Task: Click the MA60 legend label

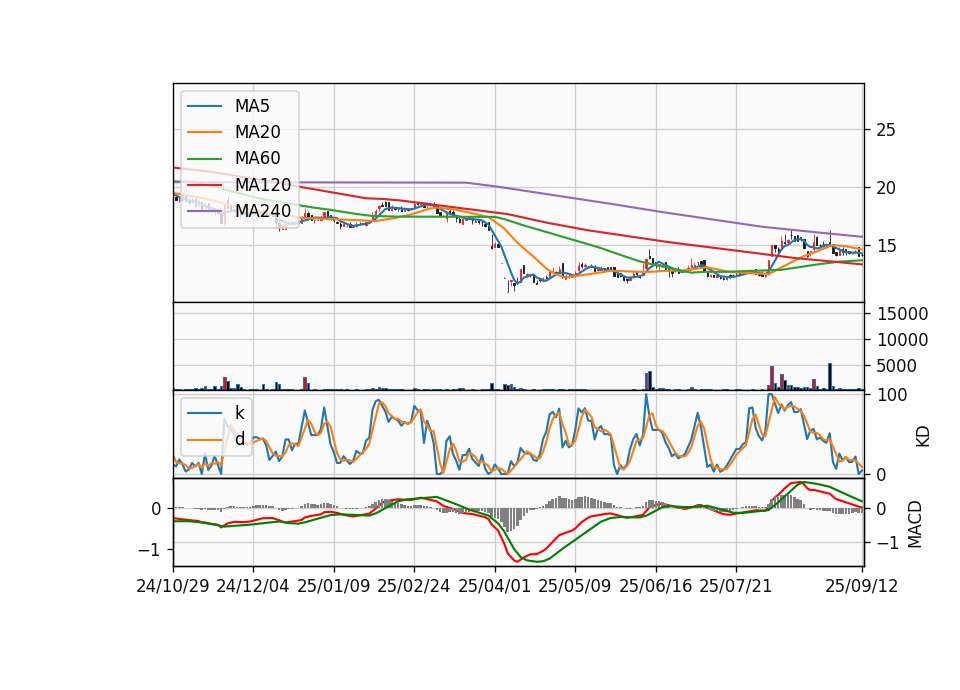Action: (257, 158)
